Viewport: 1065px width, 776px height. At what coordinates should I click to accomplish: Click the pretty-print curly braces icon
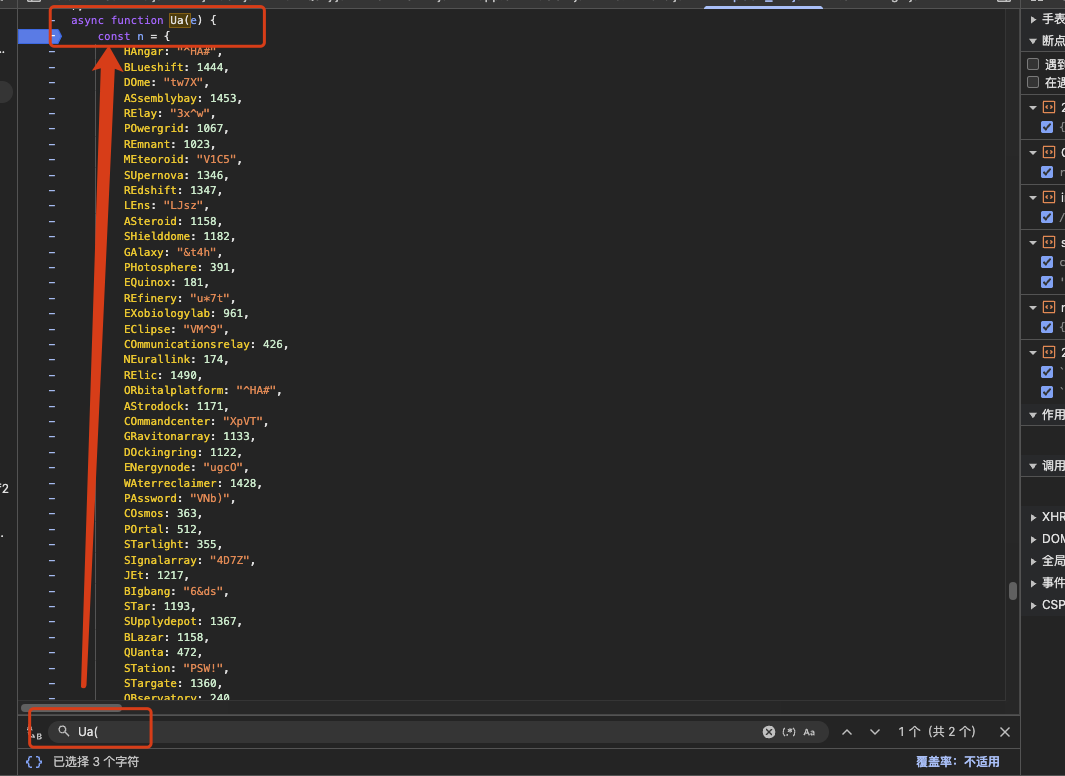(34, 762)
